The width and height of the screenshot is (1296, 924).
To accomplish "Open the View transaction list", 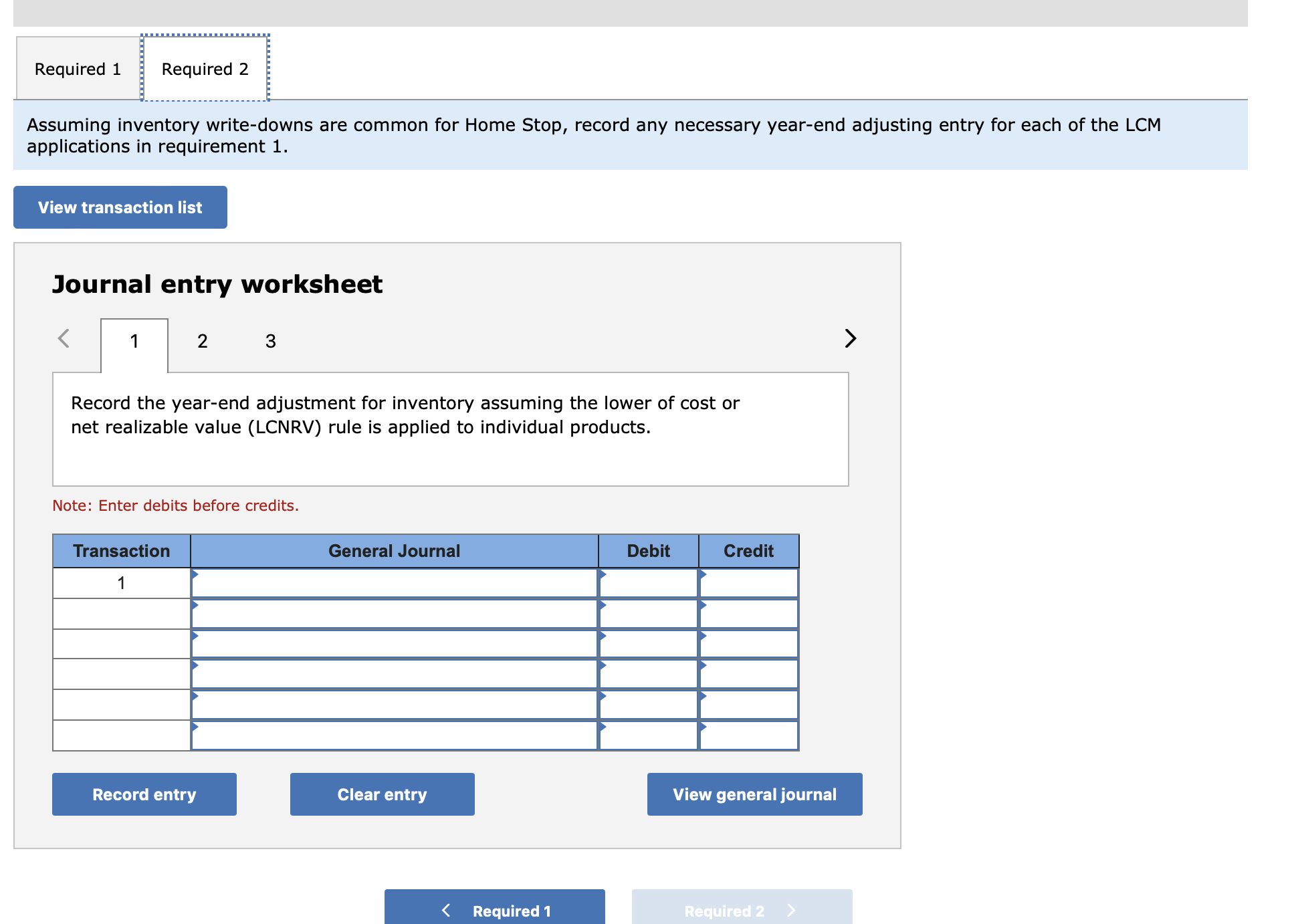I will (120, 207).
